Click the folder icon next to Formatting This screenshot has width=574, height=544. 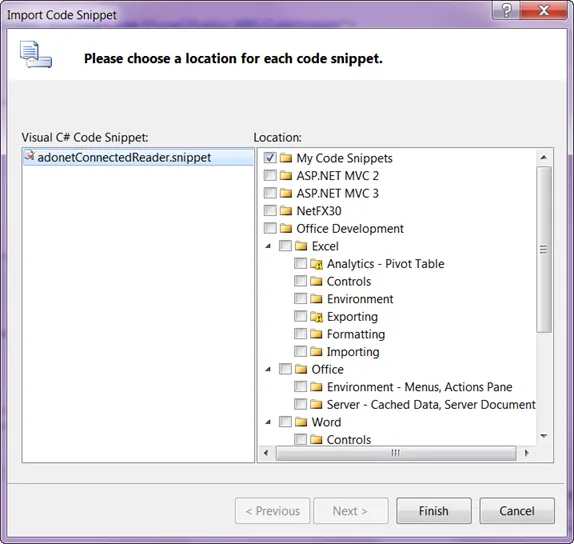click(x=316, y=334)
